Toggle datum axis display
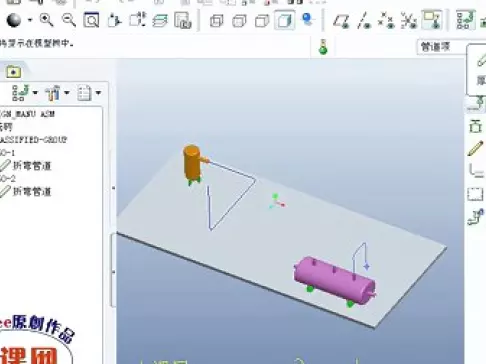 (x=364, y=21)
